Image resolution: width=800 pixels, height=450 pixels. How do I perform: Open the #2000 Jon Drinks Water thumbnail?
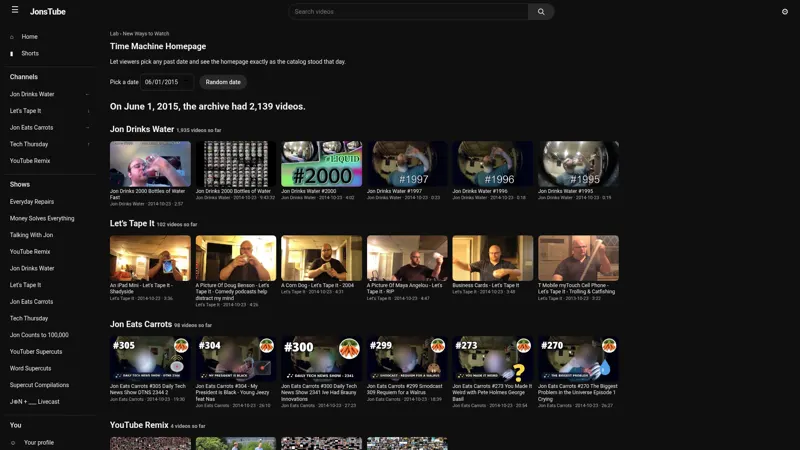(x=321, y=164)
